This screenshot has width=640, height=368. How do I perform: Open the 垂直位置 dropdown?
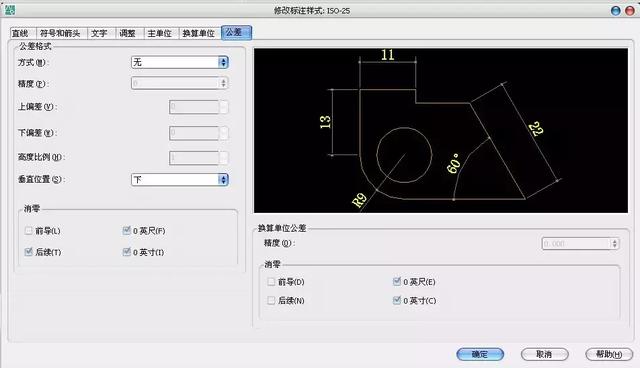point(180,180)
